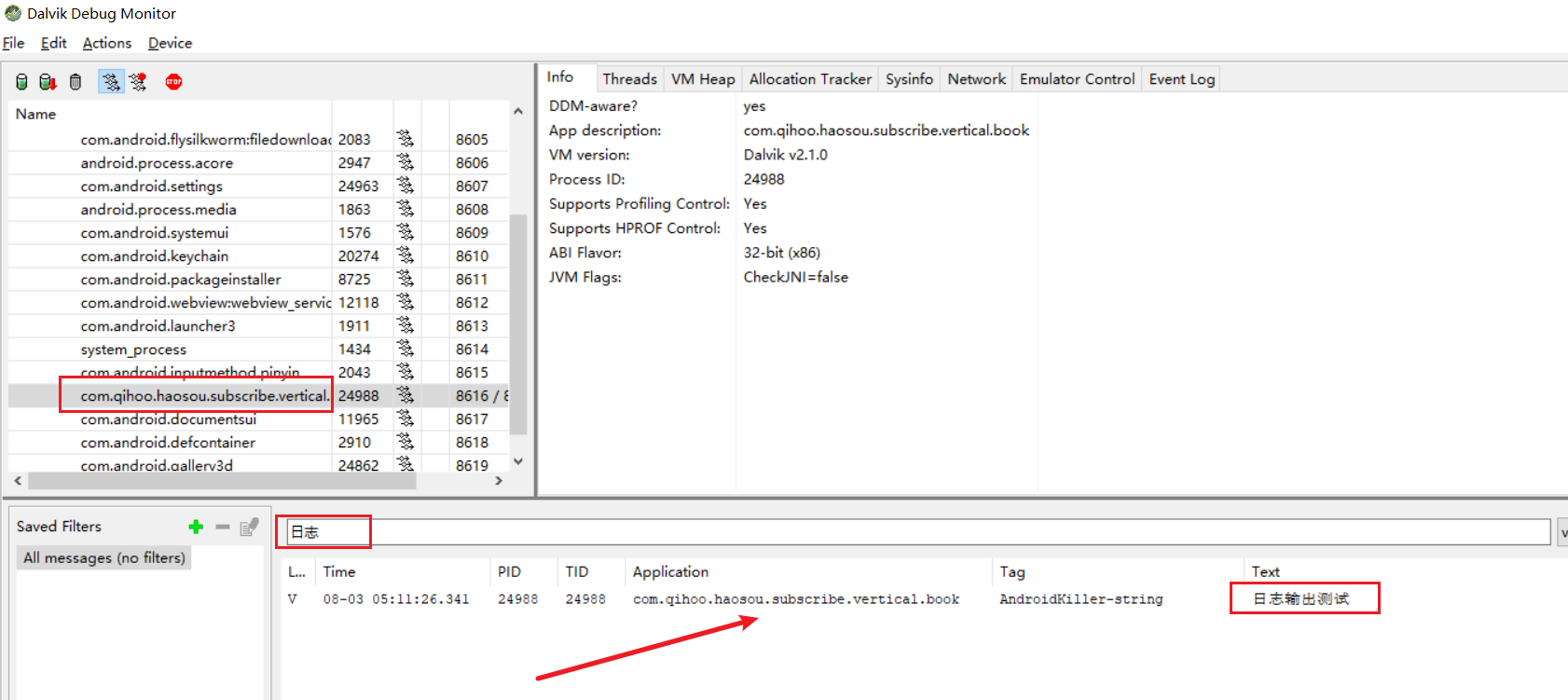Open the Event Log tab
The image size is (1568, 700).
(1182, 79)
